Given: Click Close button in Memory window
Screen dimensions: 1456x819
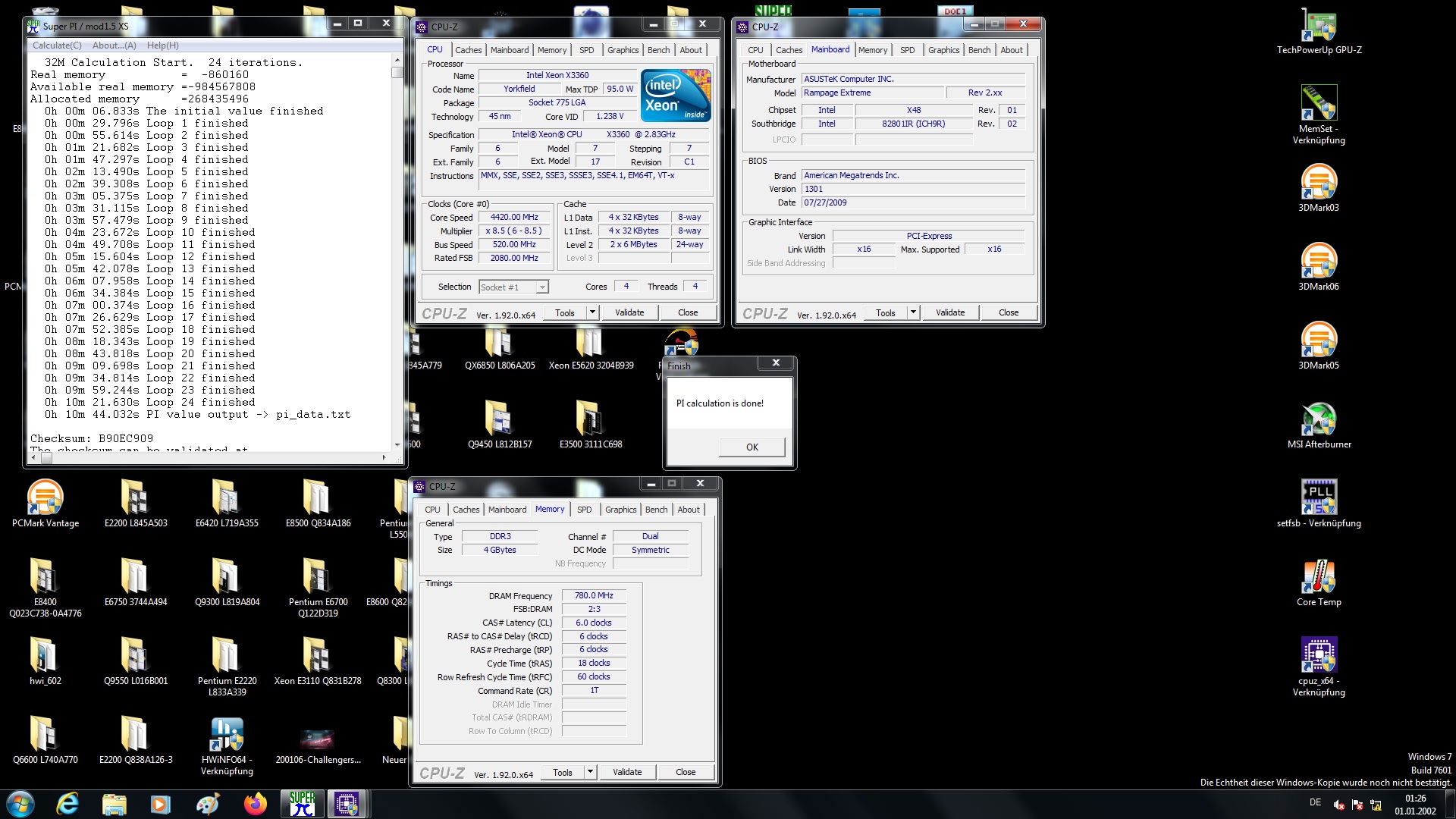Looking at the screenshot, I should coord(686,772).
